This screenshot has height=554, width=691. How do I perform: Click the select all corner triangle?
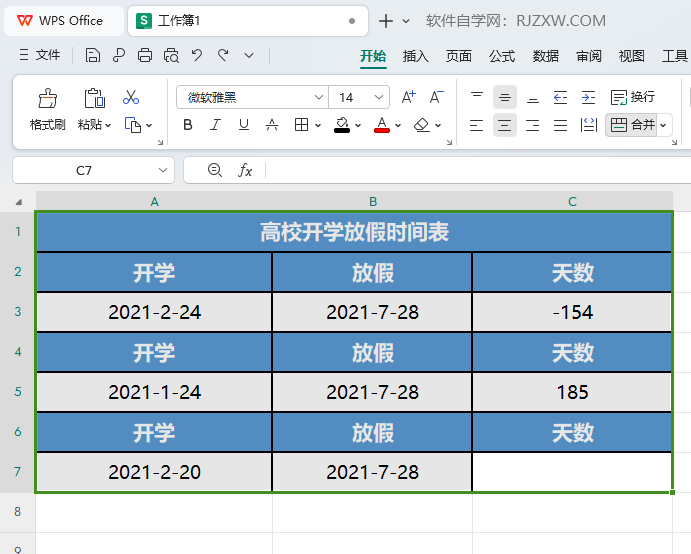click(19, 202)
